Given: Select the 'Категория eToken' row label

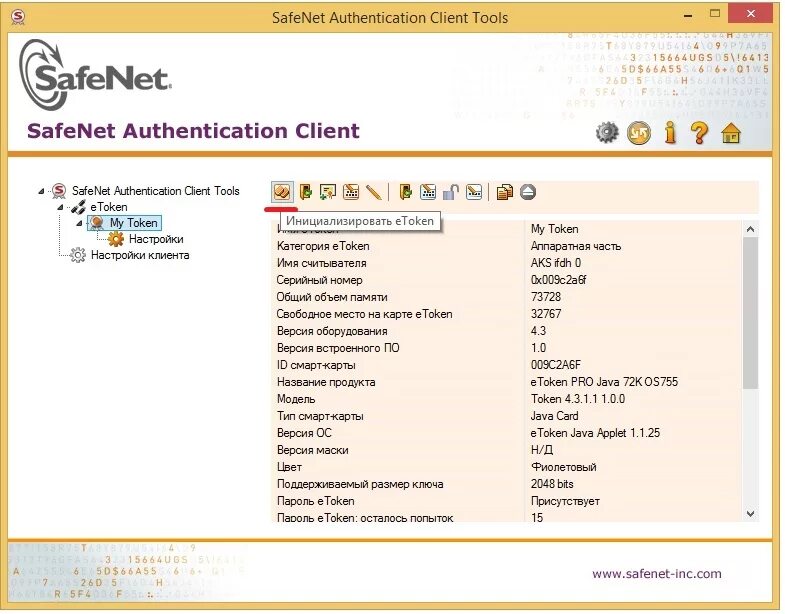Looking at the screenshot, I should (323, 246).
